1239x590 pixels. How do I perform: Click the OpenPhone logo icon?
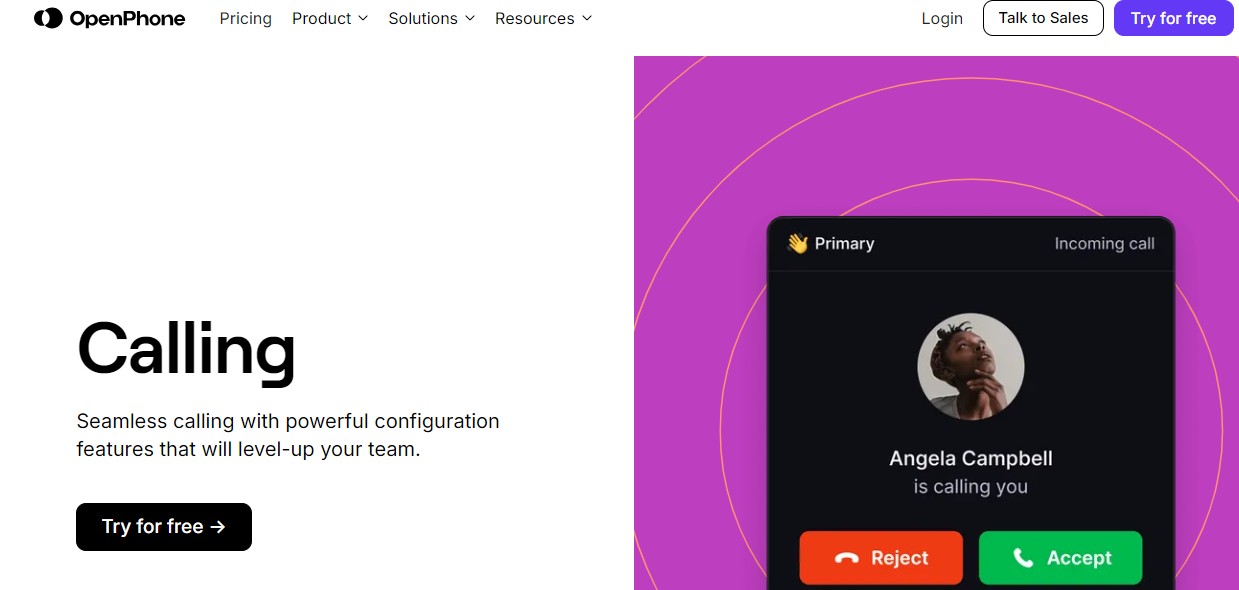click(x=48, y=18)
